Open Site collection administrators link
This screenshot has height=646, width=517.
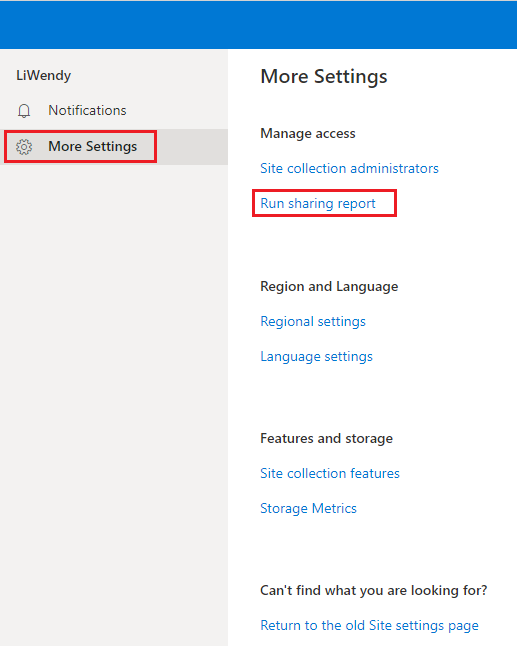[x=349, y=168]
